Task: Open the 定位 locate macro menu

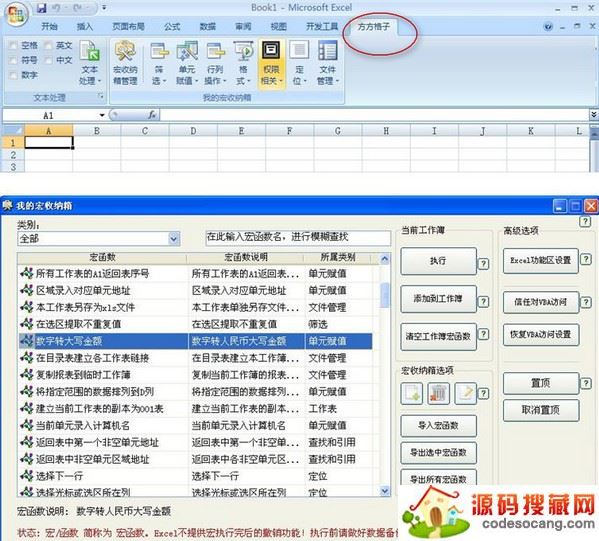Action: tap(299, 63)
